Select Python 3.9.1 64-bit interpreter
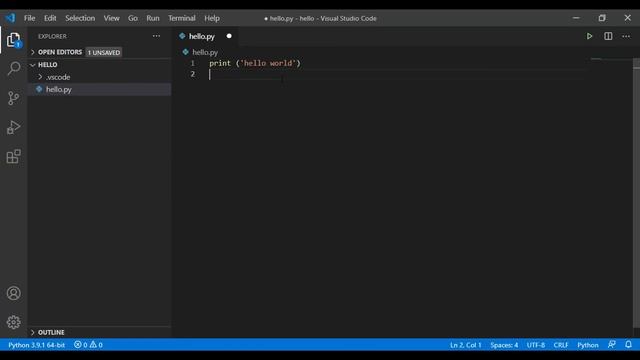 click(36, 345)
